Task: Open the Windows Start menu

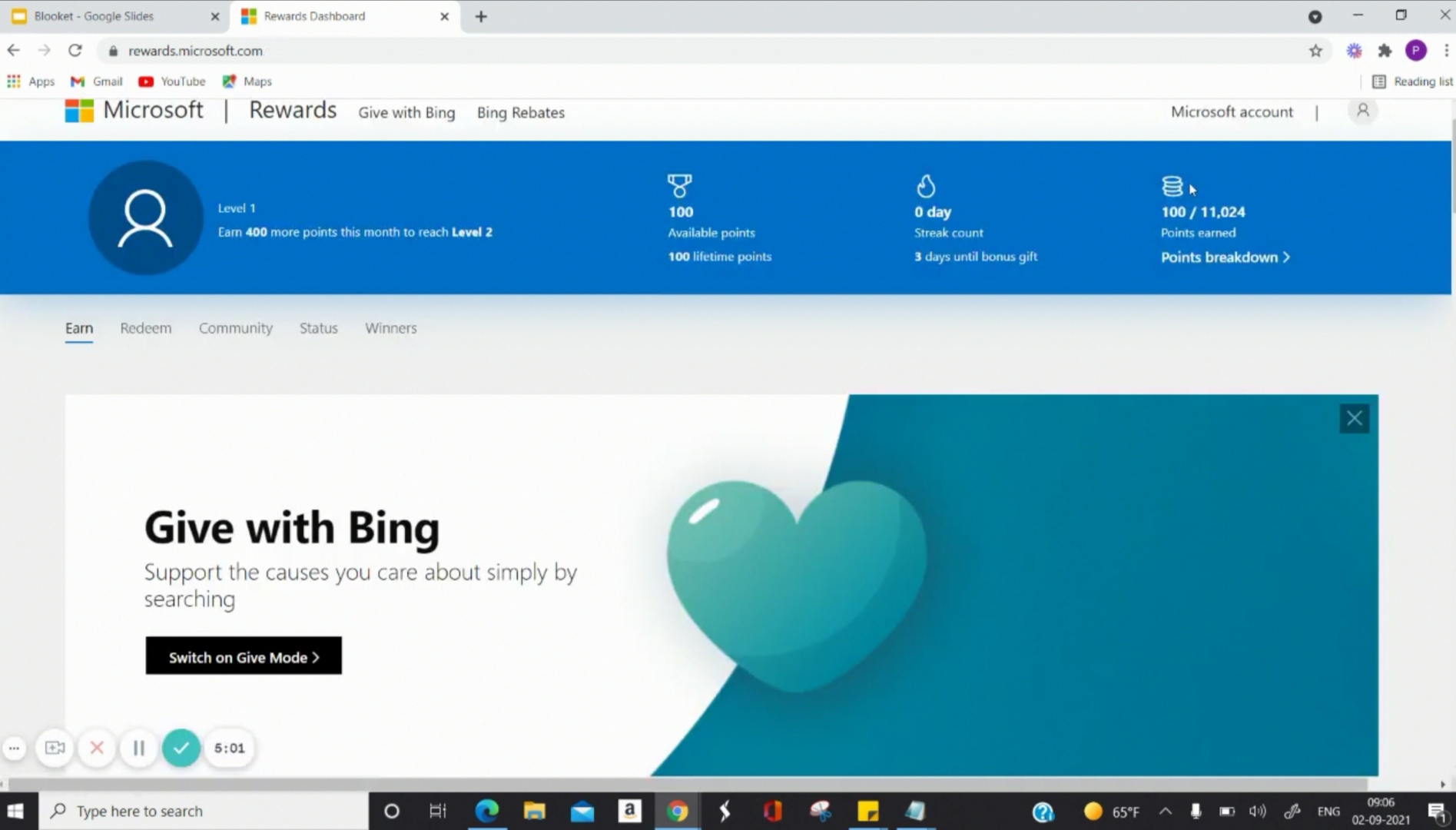Action: point(15,812)
